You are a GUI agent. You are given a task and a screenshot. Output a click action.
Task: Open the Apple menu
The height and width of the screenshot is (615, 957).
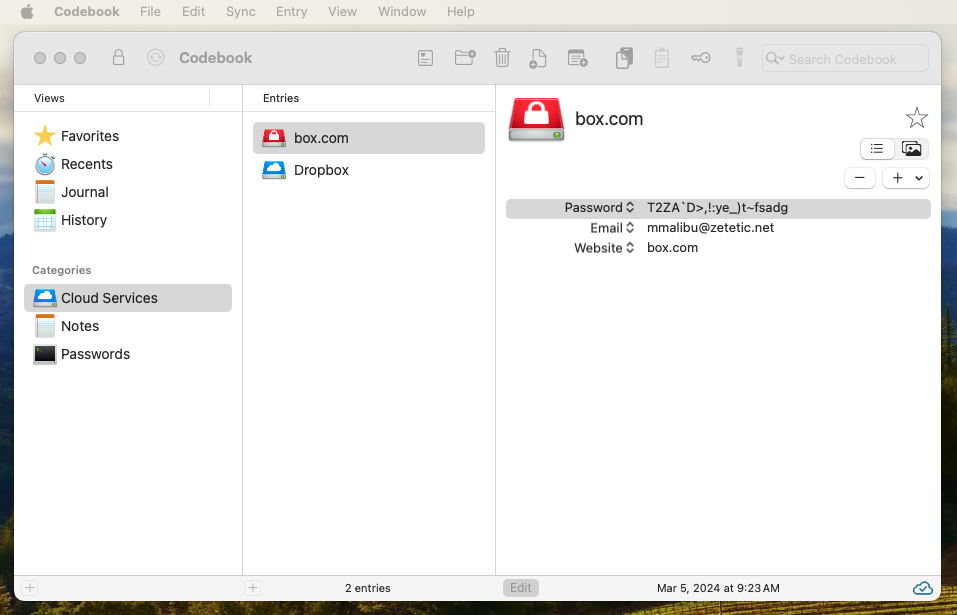[x=27, y=12]
